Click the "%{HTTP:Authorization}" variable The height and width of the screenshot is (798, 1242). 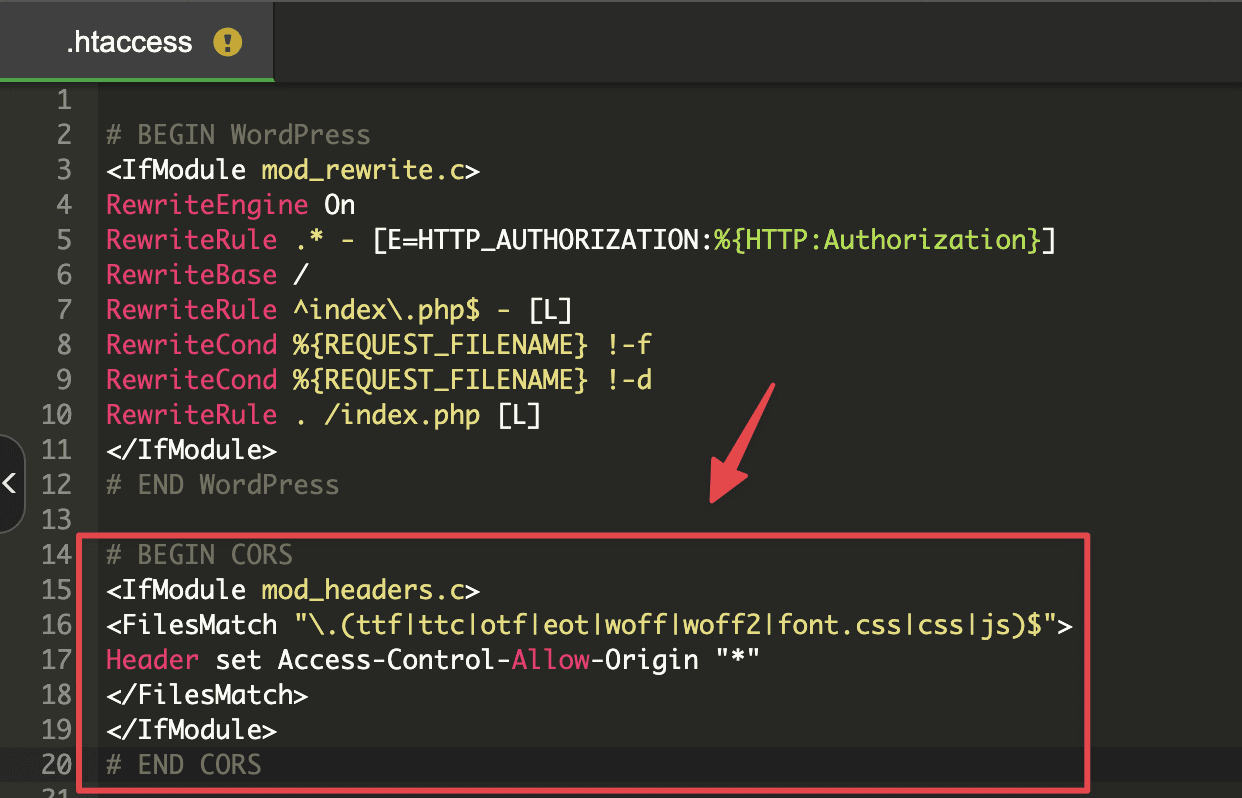[876, 240]
